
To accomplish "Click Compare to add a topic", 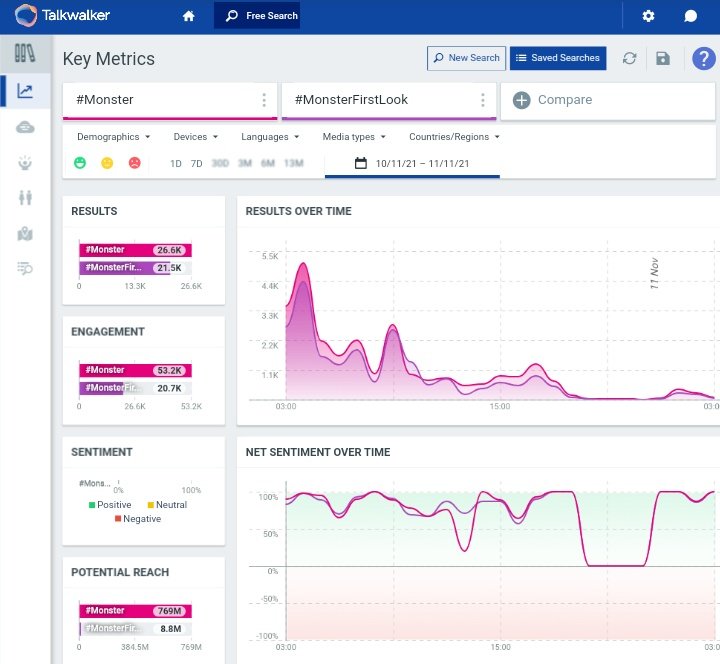I will (x=607, y=100).
